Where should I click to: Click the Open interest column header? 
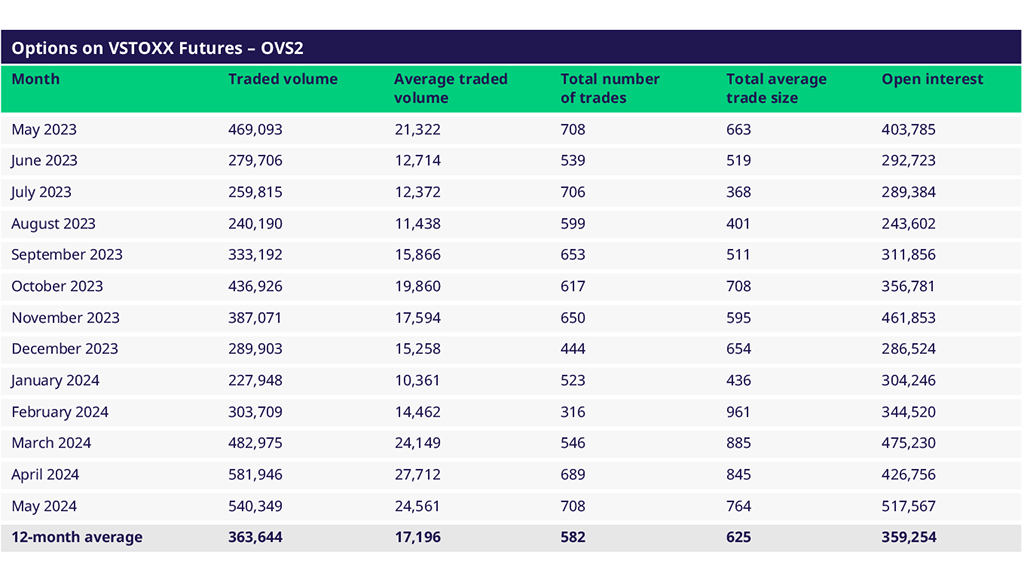[x=932, y=79]
